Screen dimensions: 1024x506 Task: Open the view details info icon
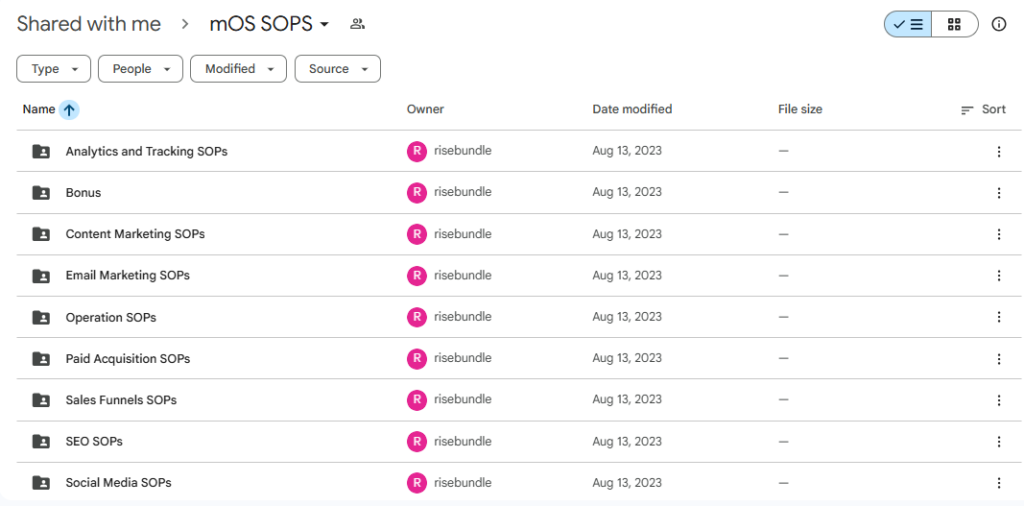coord(998,24)
